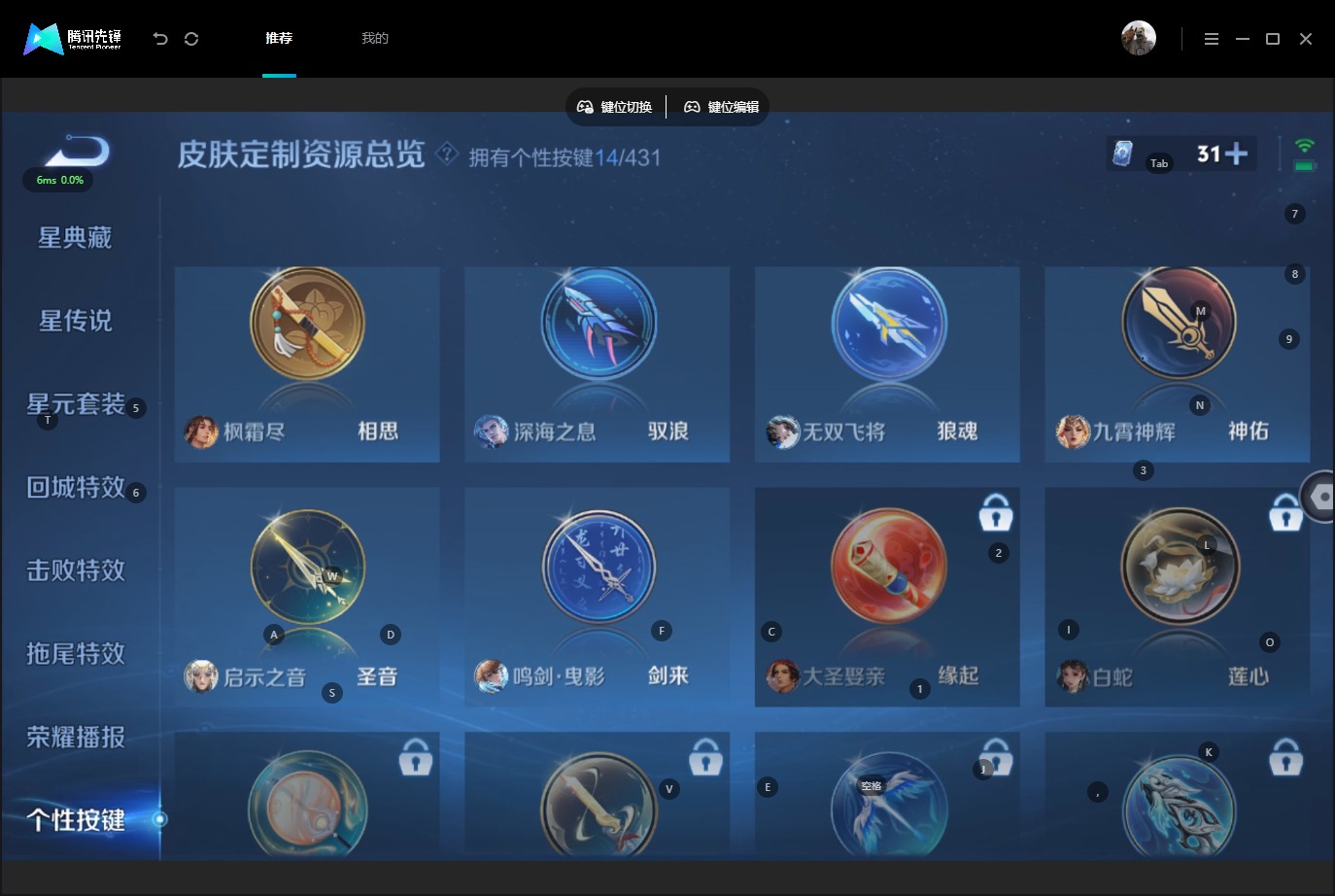Select 星元套装 in the sidebar
Screen dimensions: 1335x896
tap(76, 404)
